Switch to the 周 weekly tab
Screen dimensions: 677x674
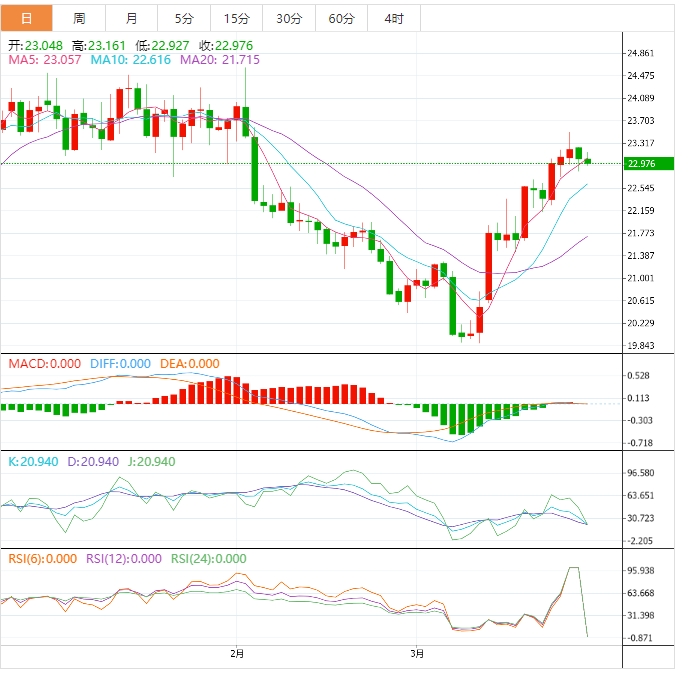tap(79, 18)
